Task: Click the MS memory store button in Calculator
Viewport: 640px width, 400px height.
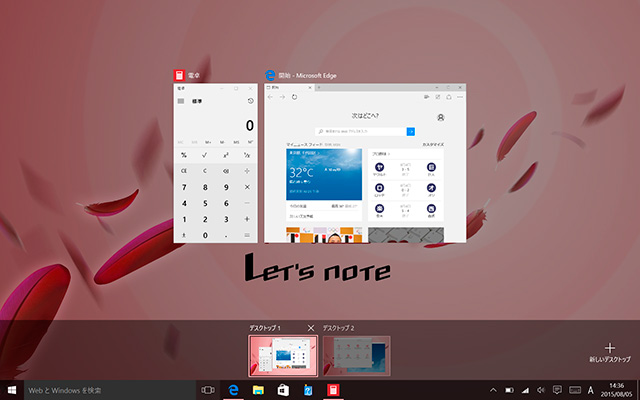Action: click(236, 142)
